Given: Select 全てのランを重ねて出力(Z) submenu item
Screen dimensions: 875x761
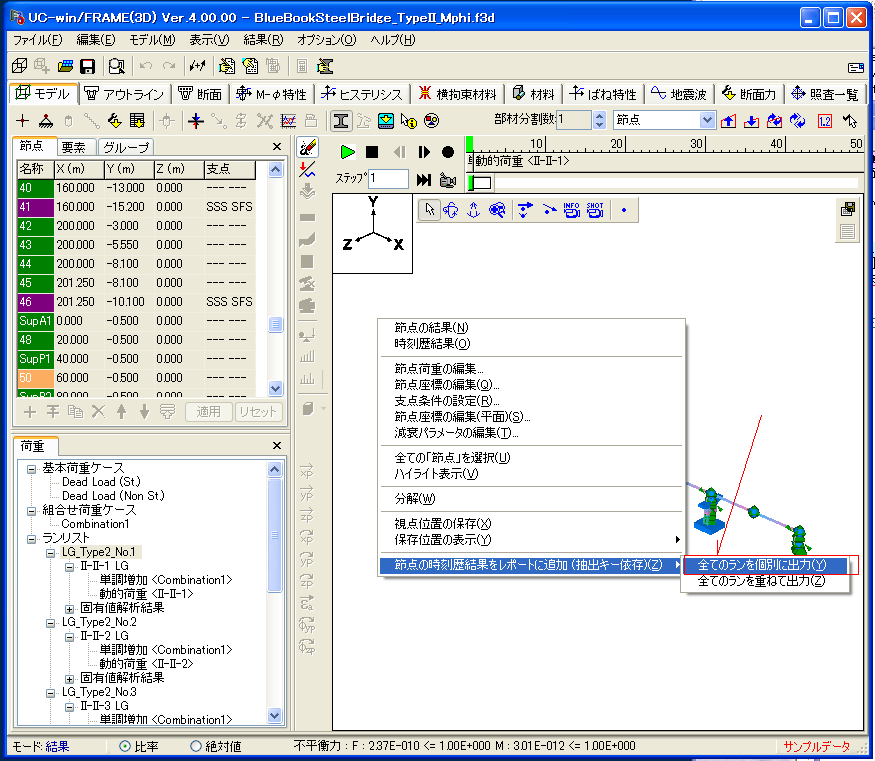Looking at the screenshot, I should pos(762,581).
